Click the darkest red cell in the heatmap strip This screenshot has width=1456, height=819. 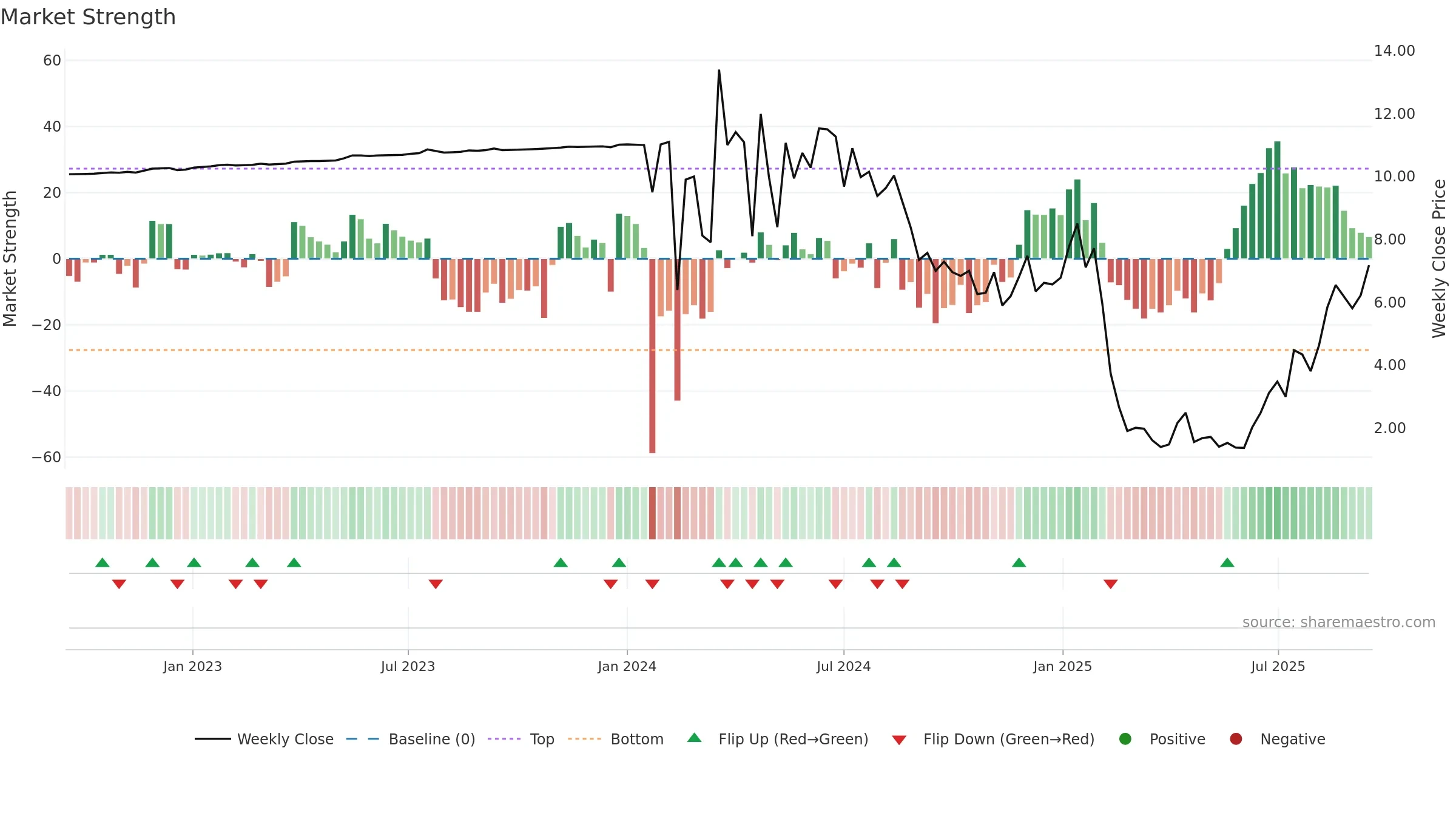[x=652, y=513]
